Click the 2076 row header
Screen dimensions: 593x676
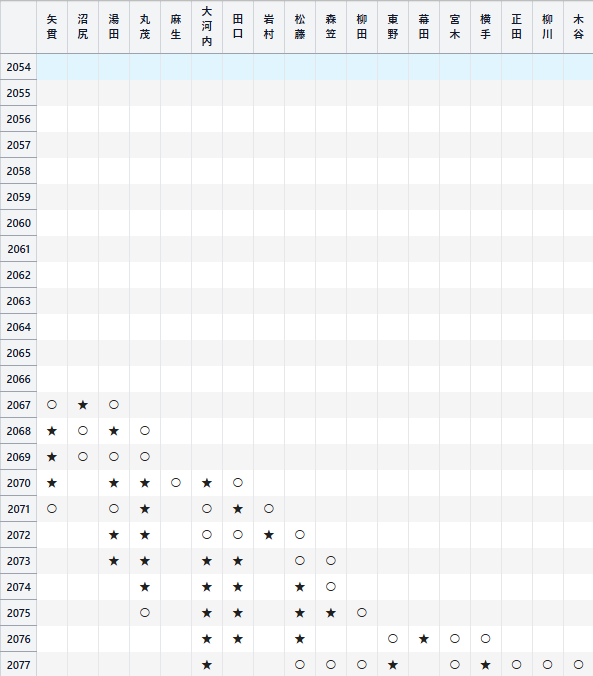coord(19,639)
